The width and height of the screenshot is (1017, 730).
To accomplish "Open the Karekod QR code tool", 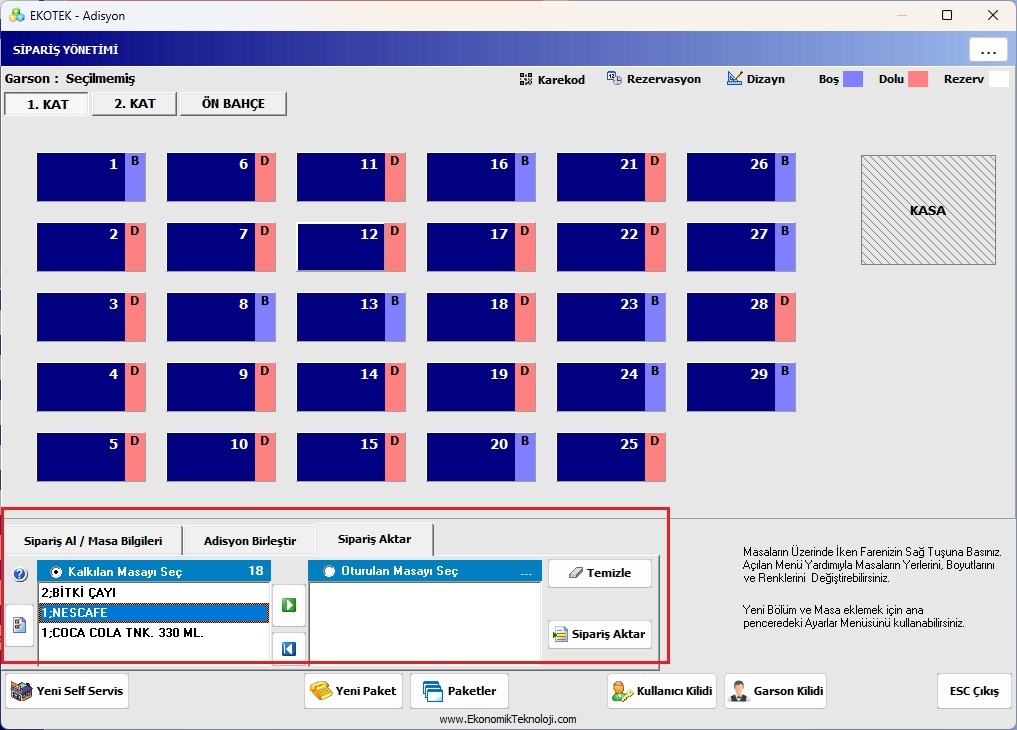I will 552,79.
